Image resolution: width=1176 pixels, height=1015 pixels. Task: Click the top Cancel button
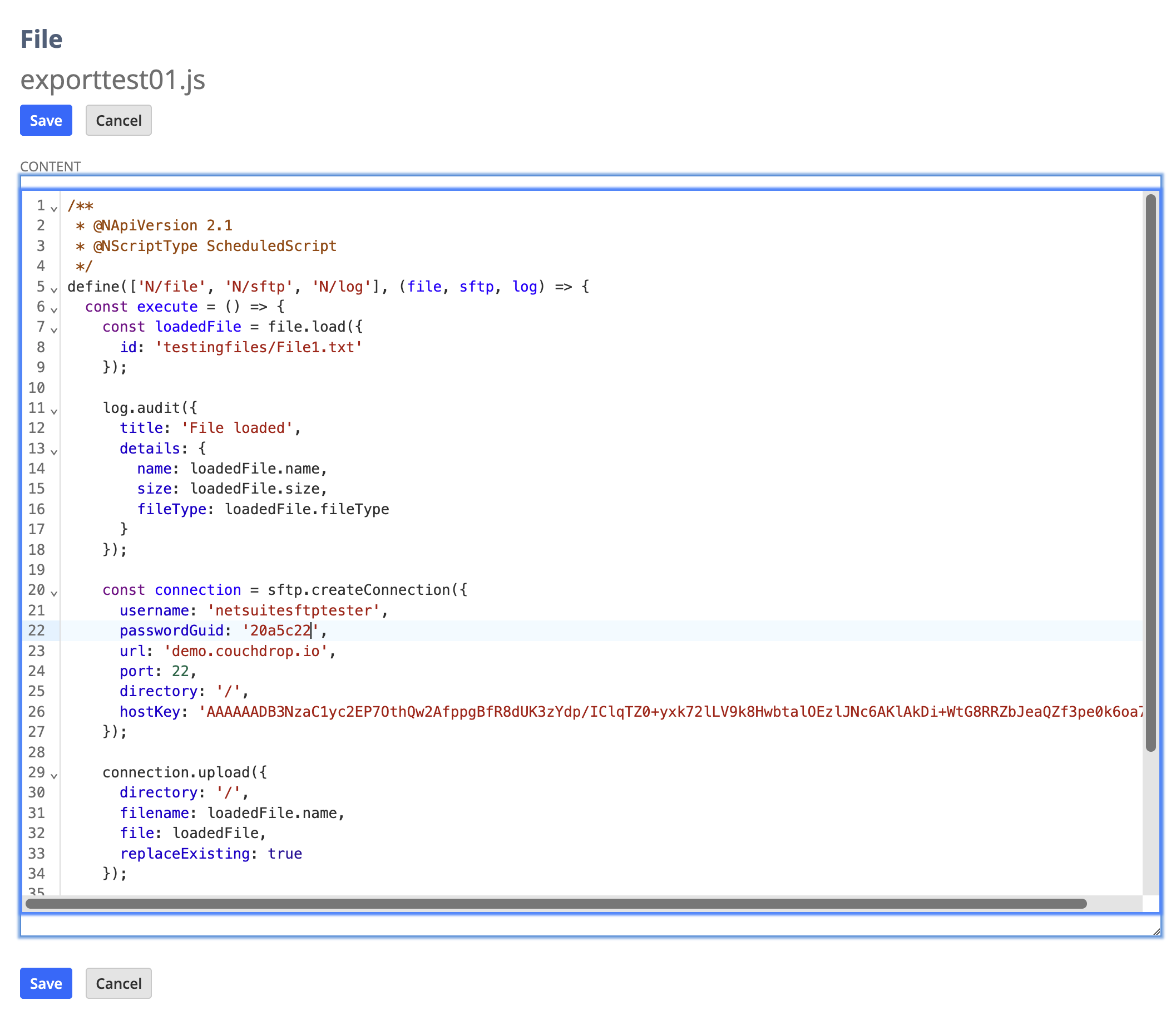click(118, 120)
